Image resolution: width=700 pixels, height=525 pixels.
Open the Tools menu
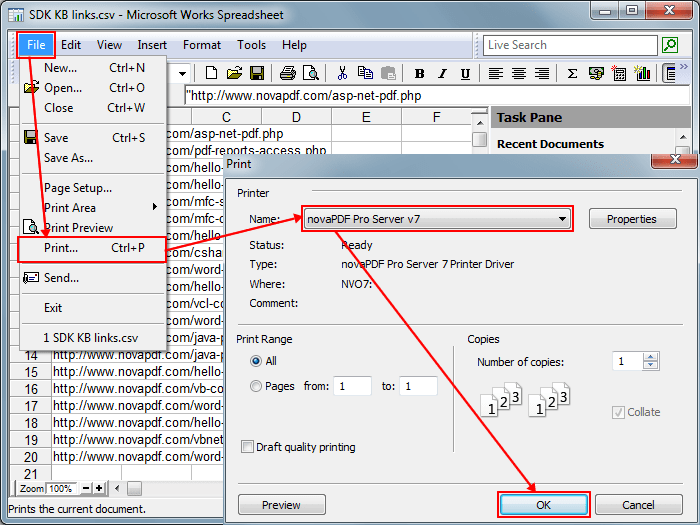coord(251,45)
